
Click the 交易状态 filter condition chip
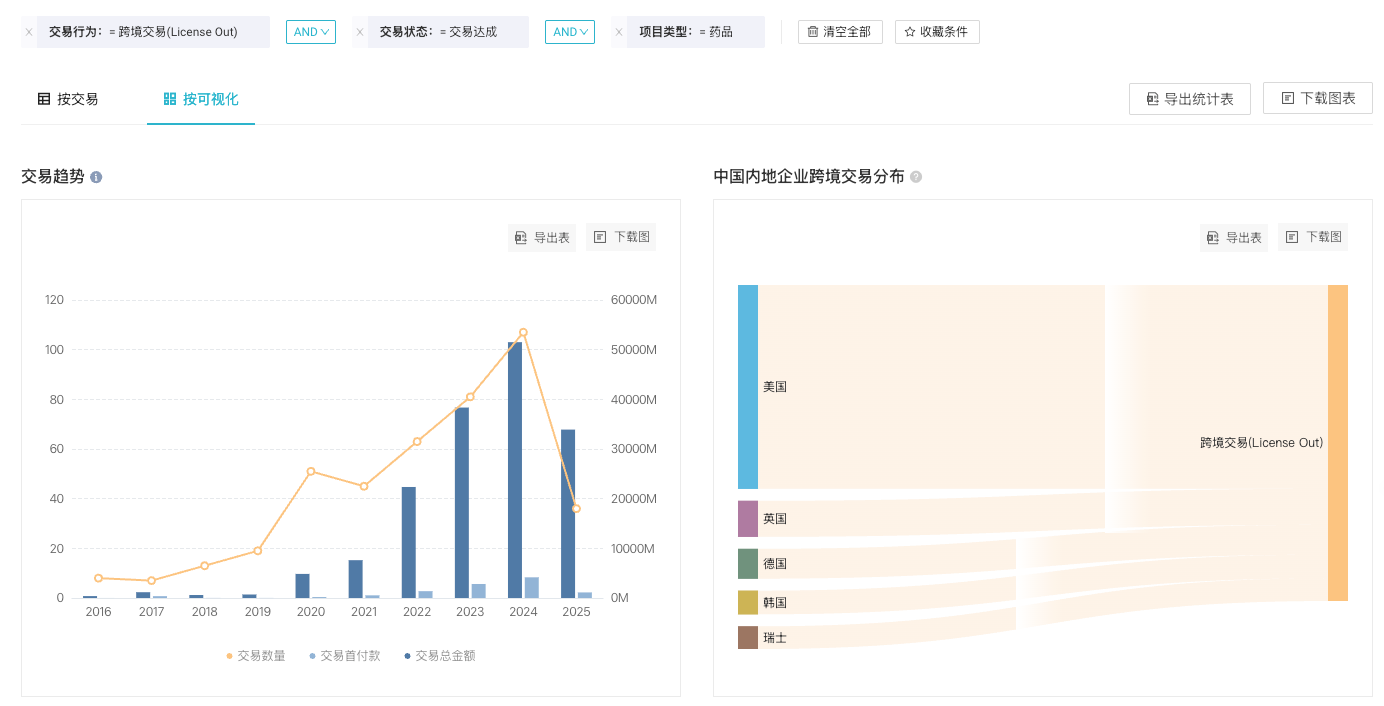tap(448, 32)
